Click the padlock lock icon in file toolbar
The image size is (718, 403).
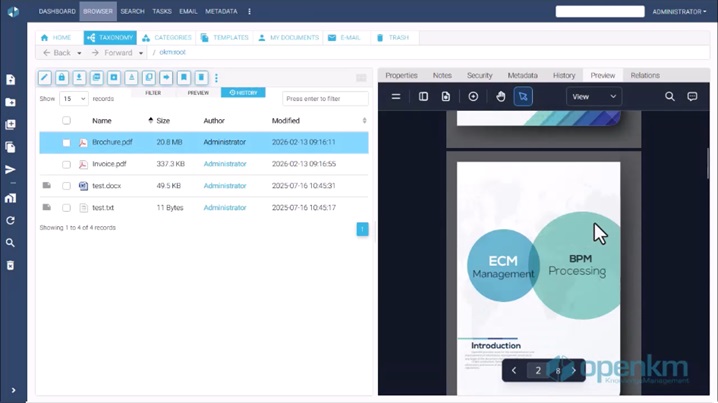(x=62, y=77)
